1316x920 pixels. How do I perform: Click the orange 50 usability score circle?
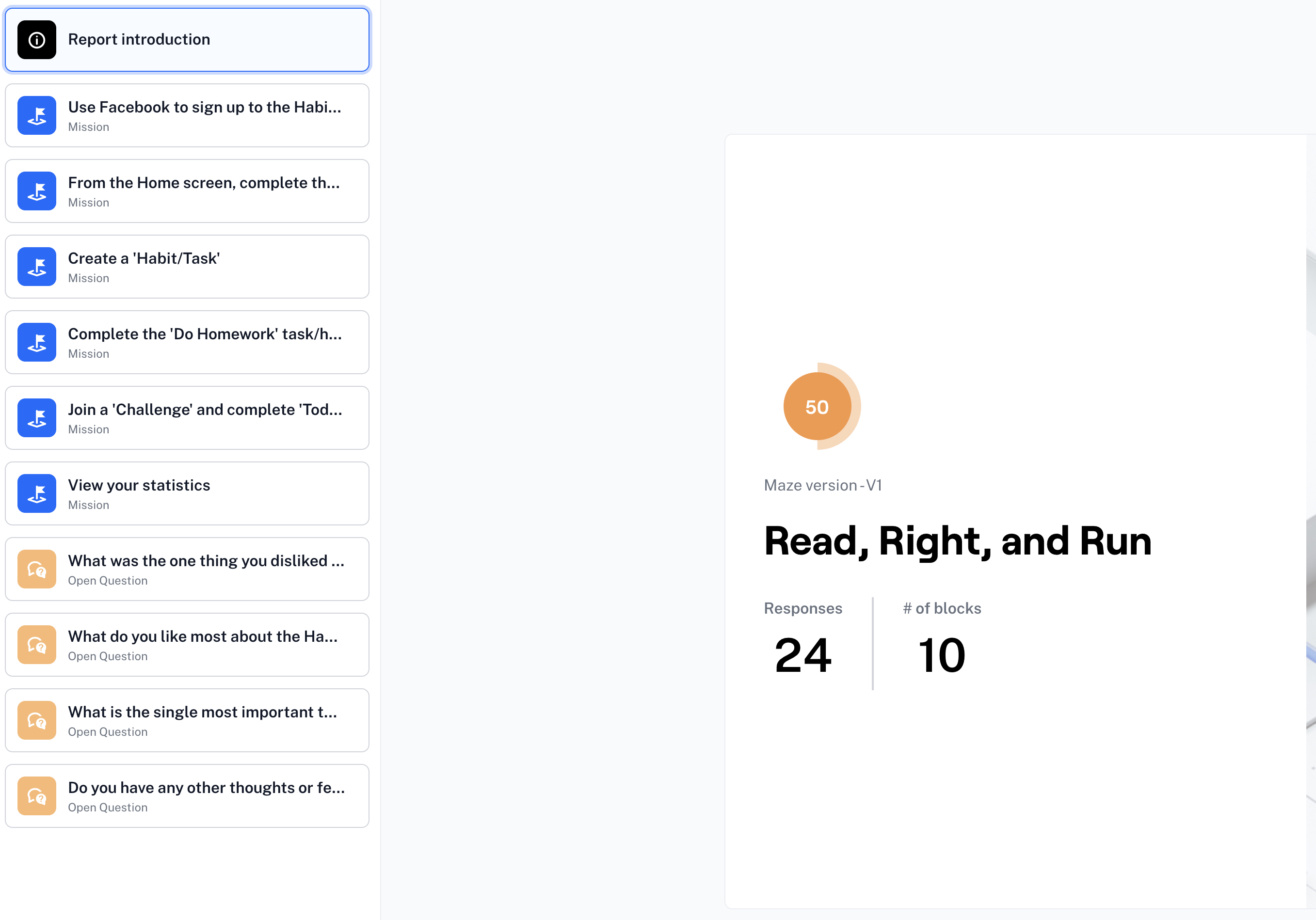pyautogui.click(x=818, y=407)
